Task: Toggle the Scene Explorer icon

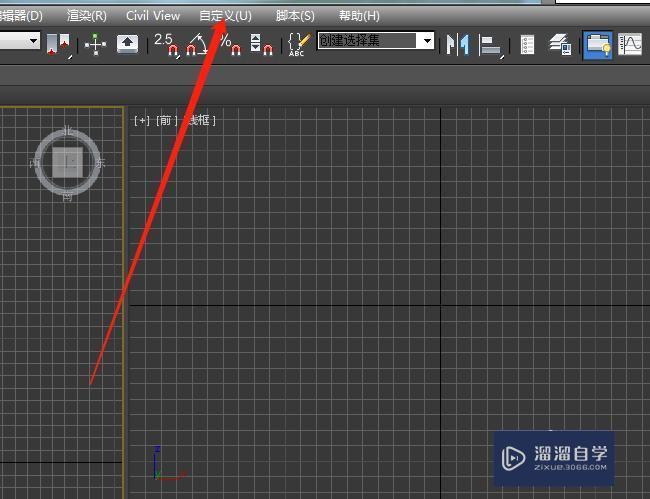Action: (527, 45)
